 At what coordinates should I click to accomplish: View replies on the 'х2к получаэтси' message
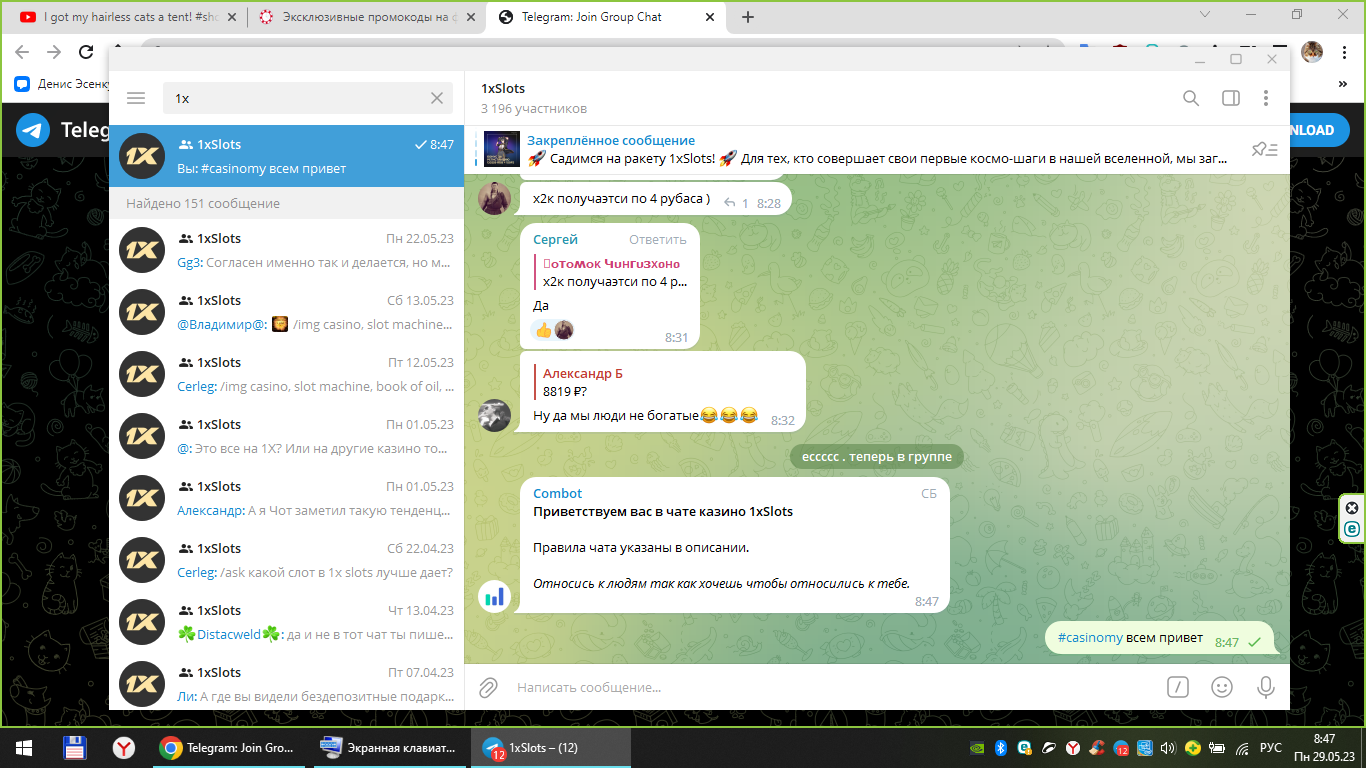click(735, 203)
